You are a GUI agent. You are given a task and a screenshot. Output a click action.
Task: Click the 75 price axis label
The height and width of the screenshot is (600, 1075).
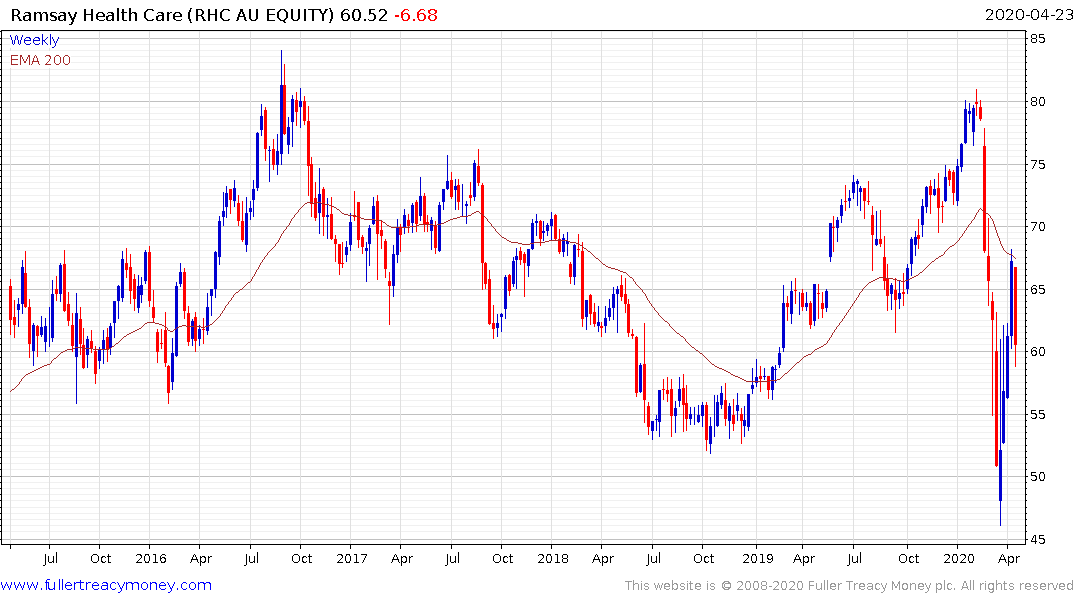coord(1038,165)
